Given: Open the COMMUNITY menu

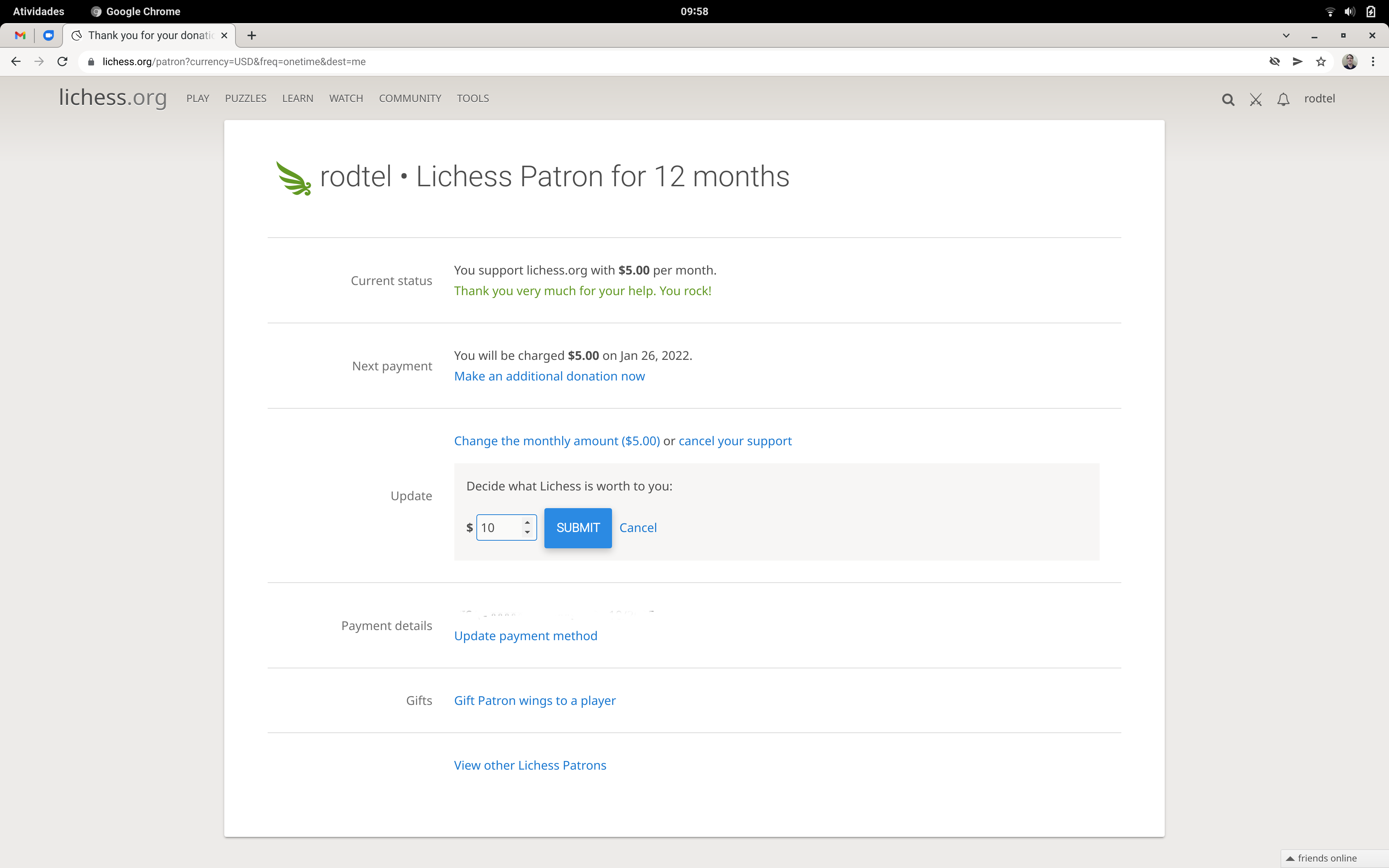Looking at the screenshot, I should (x=409, y=98).
